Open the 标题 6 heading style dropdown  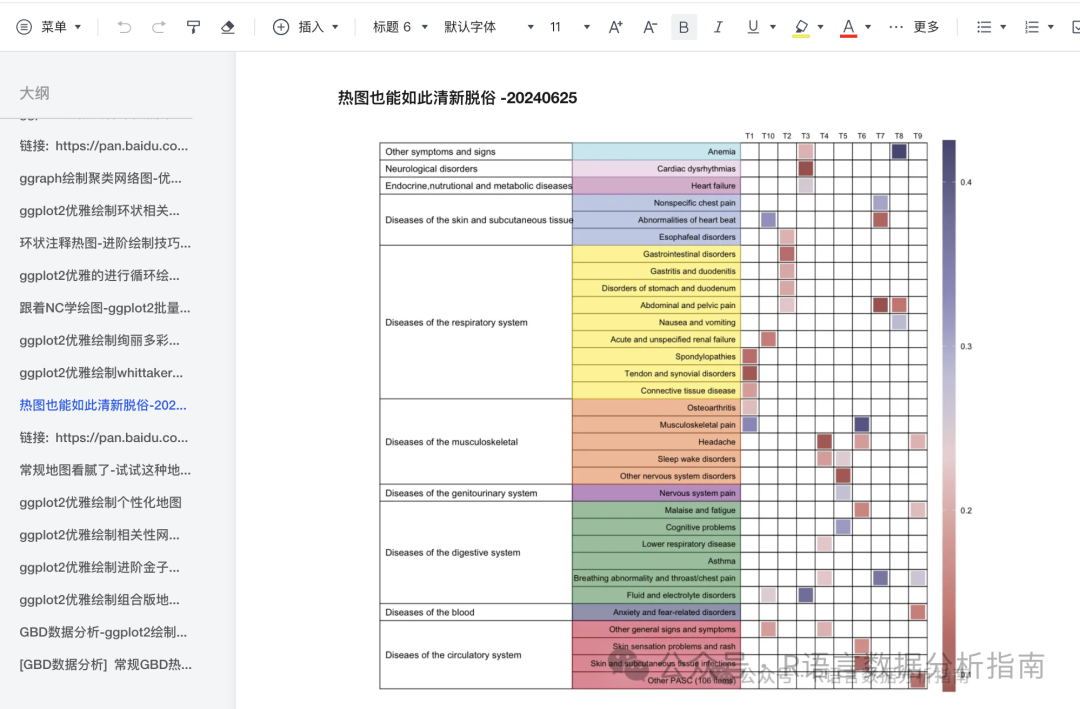point(400,27)
